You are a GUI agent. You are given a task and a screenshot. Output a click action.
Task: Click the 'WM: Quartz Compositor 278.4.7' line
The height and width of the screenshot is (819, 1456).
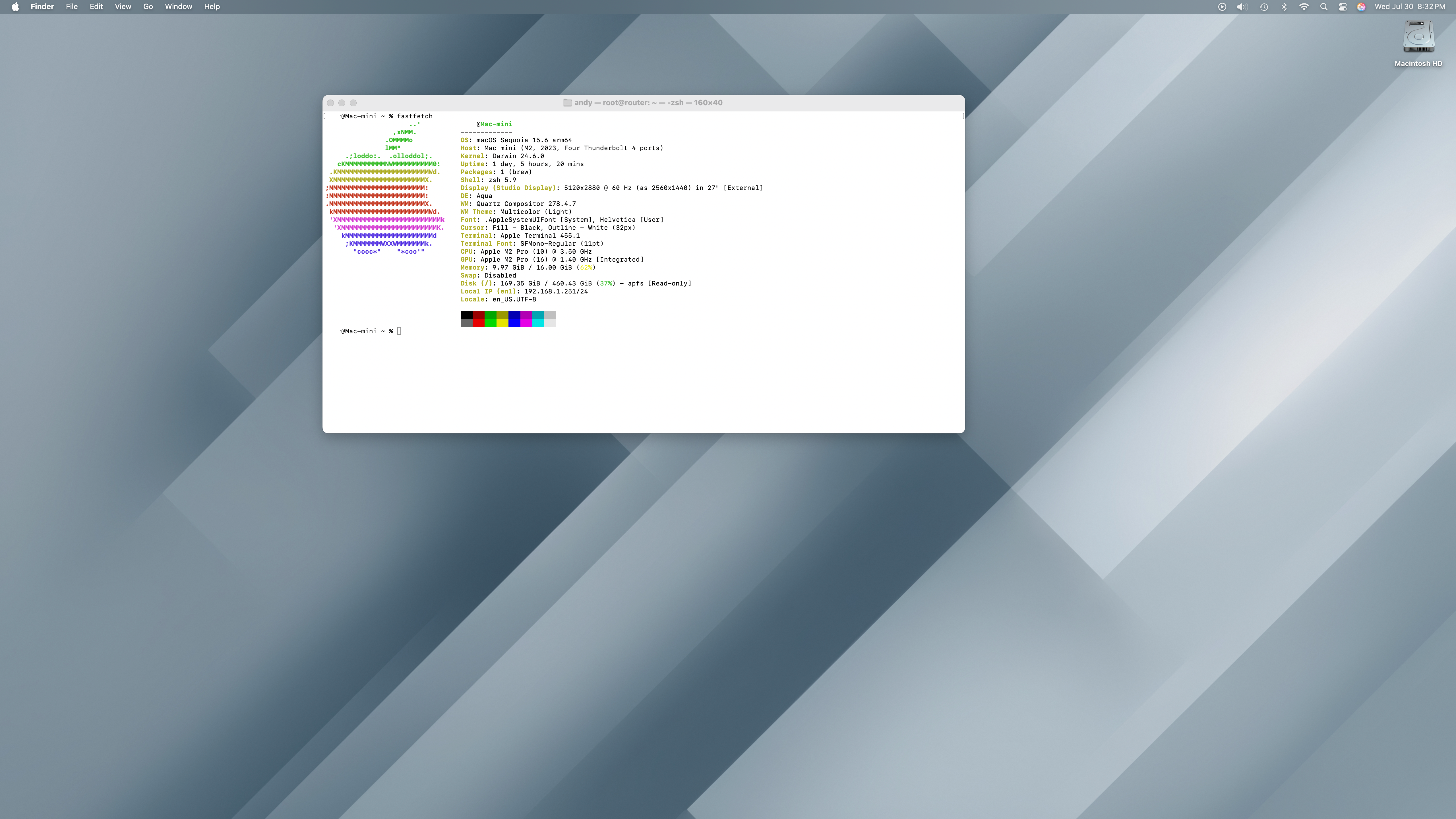point(518,204)
